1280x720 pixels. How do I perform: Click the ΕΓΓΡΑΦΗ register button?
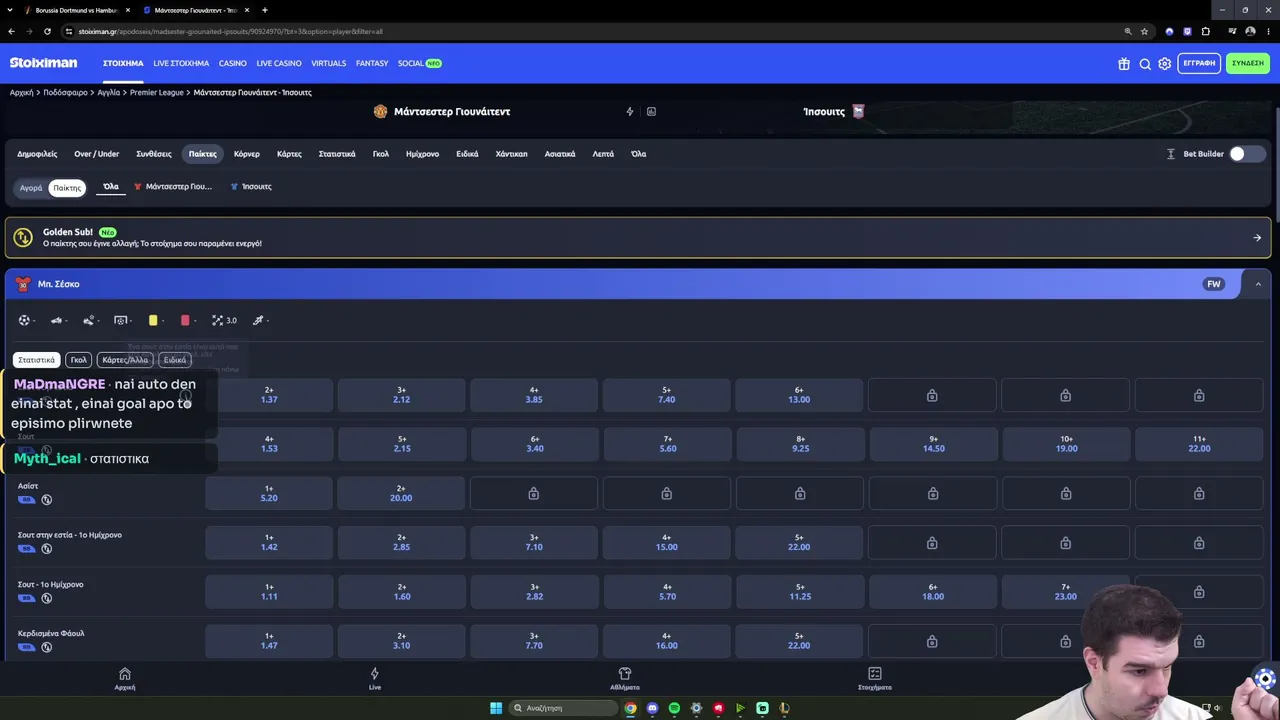1199,64
